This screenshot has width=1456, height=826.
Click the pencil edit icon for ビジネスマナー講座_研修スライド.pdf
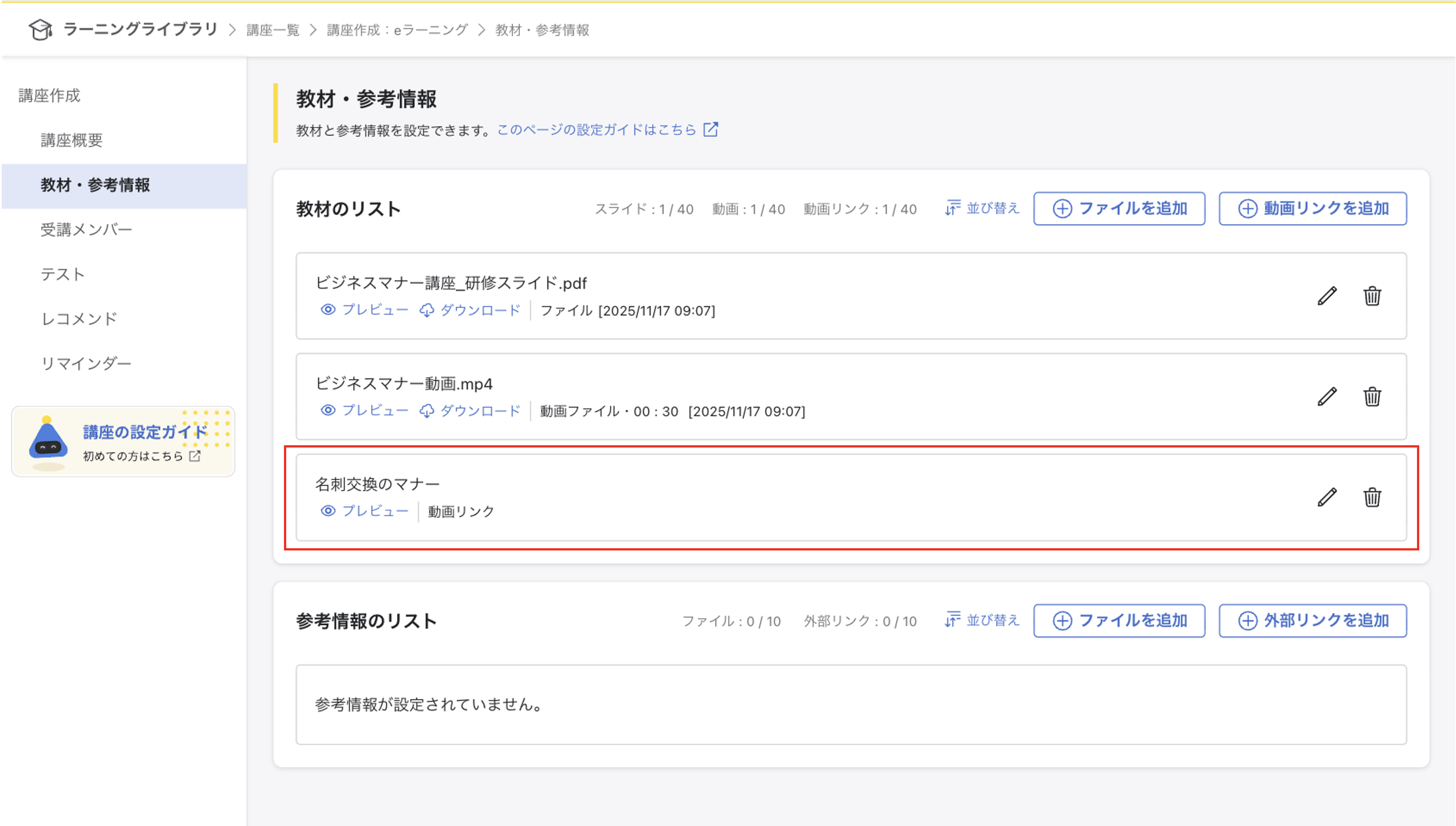click(x=1326, y=296)
